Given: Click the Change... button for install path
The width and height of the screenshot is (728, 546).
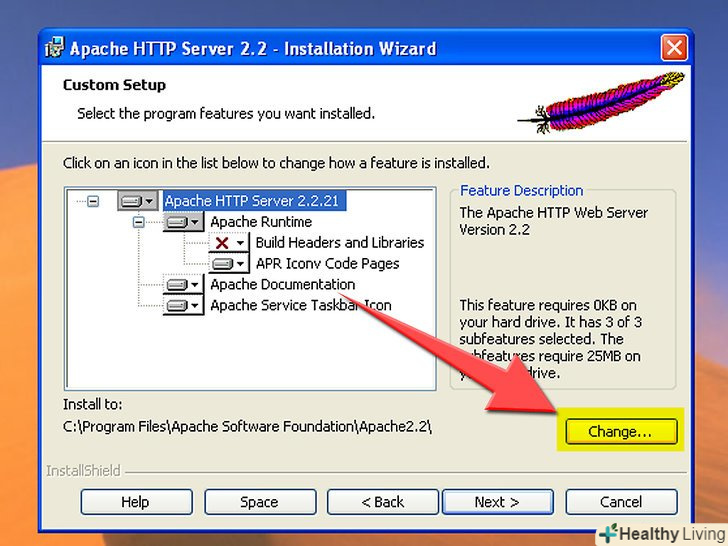Looking at the screenshot, I should [621, 431].
